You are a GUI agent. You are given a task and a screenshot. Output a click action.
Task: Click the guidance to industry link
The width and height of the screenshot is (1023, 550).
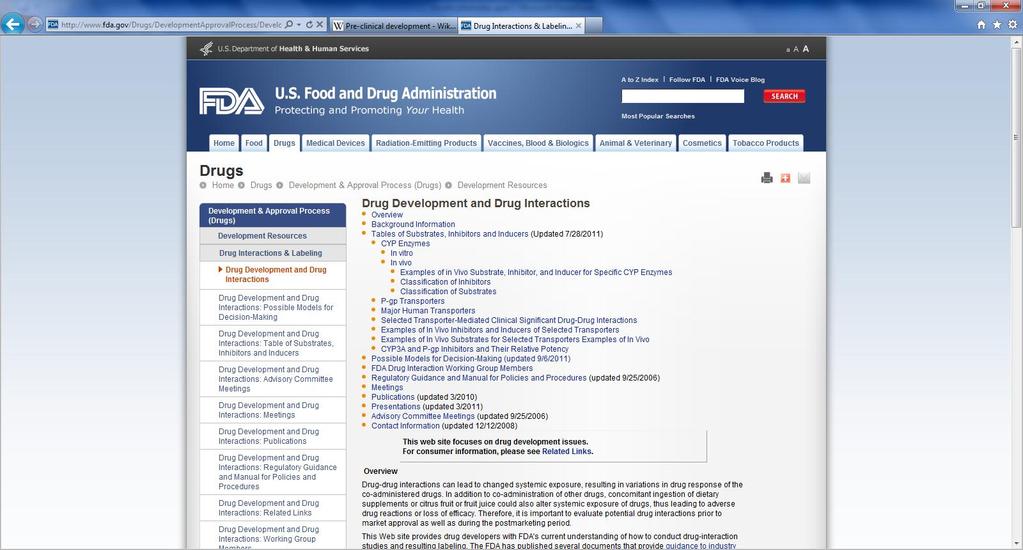click(x=701, y=545)
